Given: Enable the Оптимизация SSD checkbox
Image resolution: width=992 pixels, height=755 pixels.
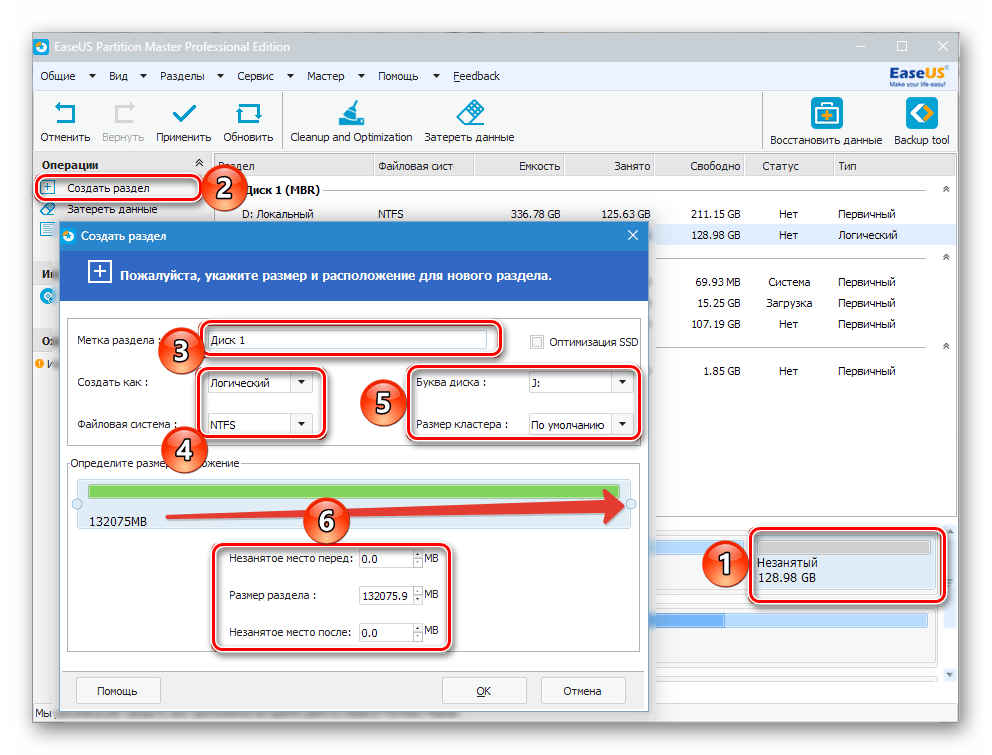Looking at the screenshot, I should click(537, 342).
